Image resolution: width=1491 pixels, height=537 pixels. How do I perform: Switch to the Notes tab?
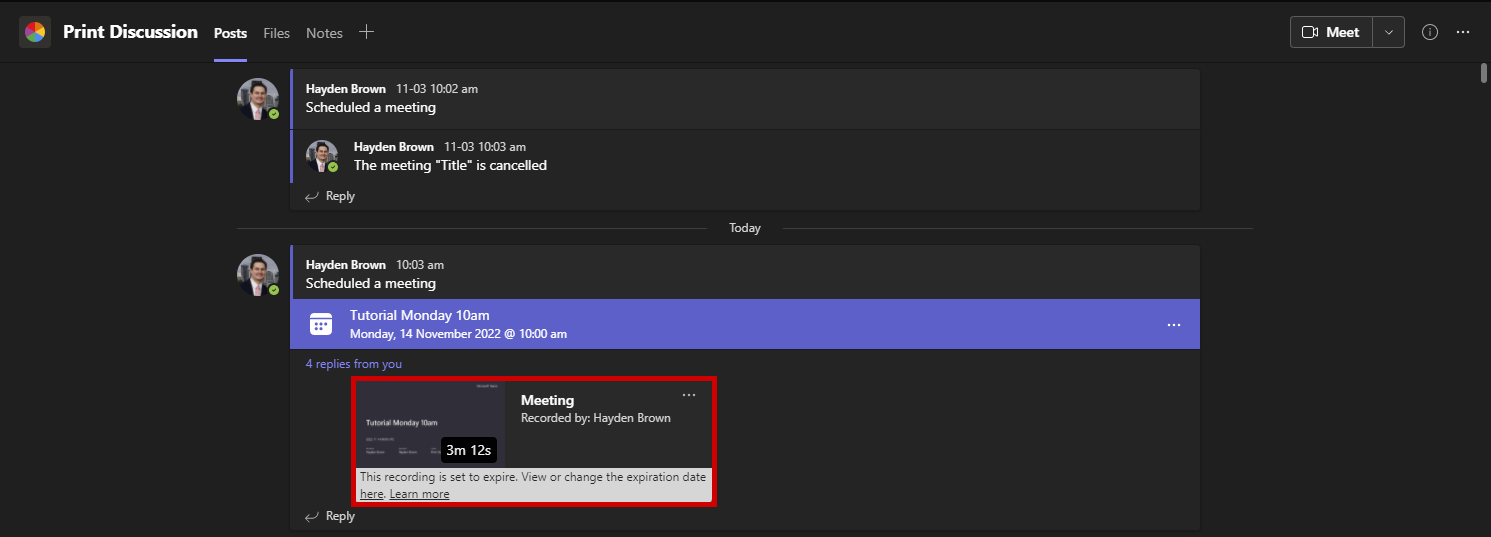click(x=324, y=33)
